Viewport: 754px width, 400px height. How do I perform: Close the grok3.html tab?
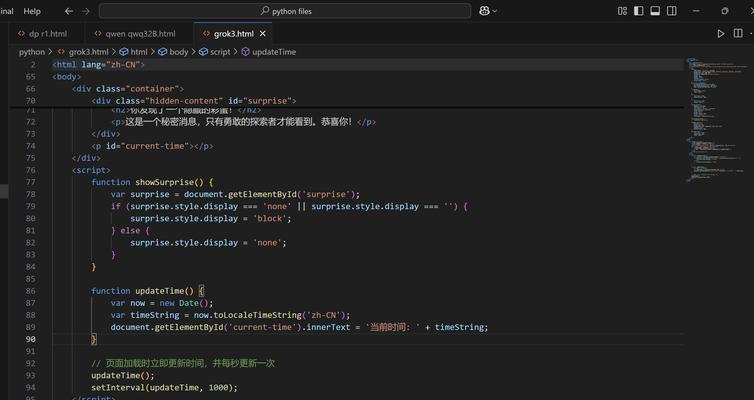click(x=263, y=34)
